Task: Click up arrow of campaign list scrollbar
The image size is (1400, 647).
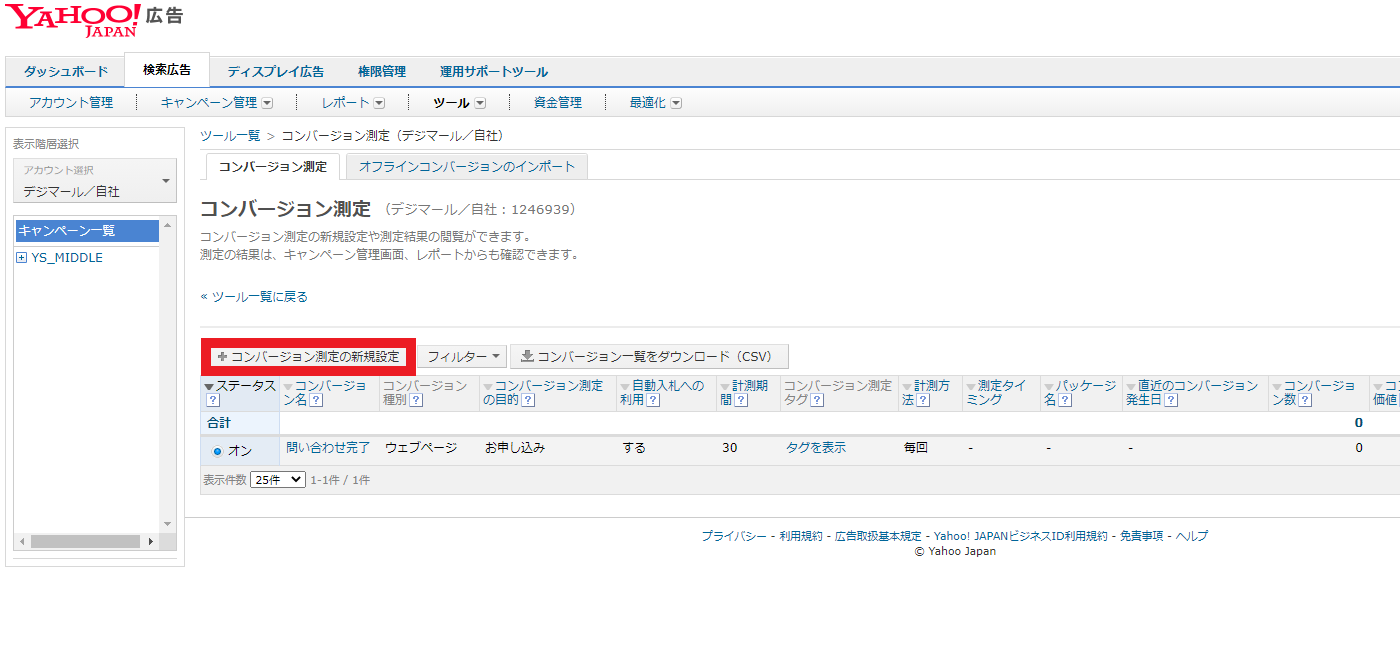Action: [x=168, y=225]
